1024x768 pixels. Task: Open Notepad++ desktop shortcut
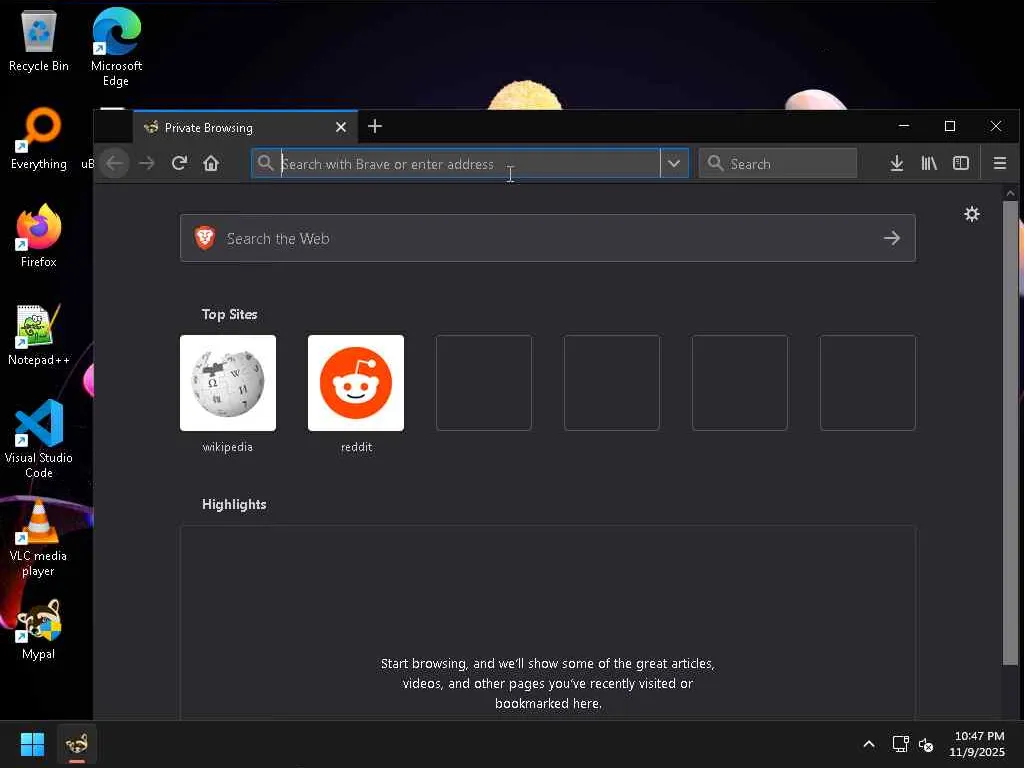click(39, 334)
